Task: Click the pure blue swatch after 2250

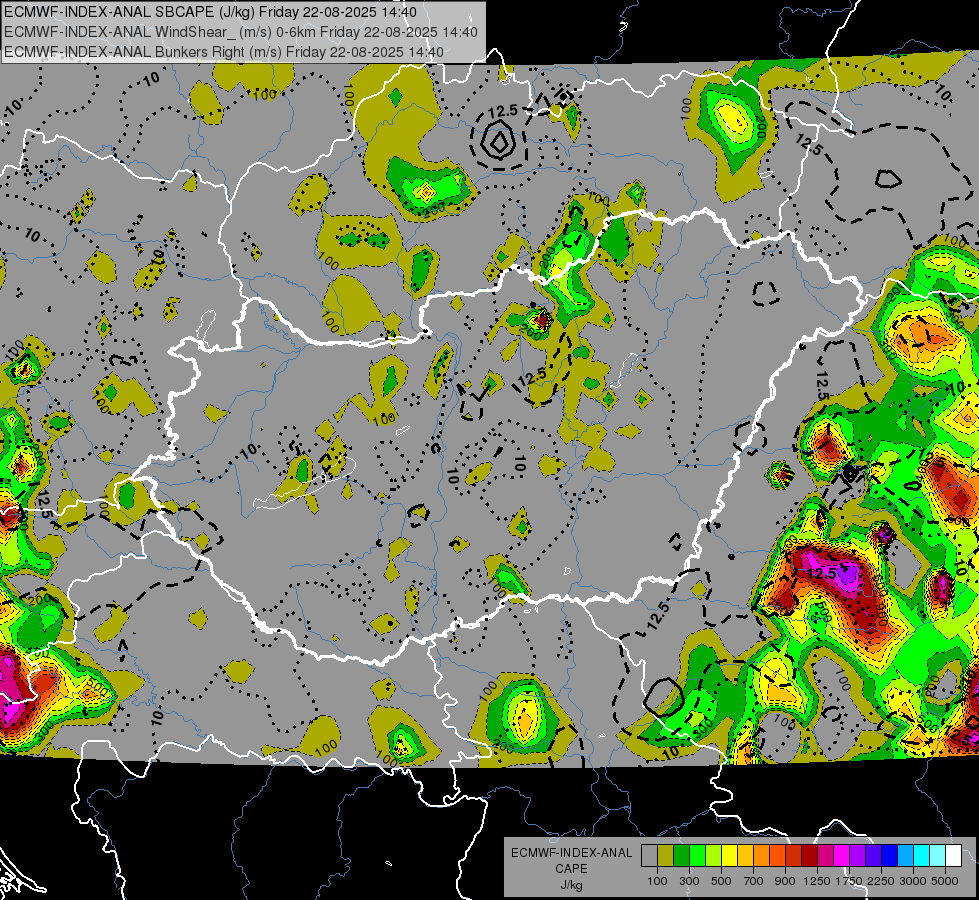Action: coord(890,855)
